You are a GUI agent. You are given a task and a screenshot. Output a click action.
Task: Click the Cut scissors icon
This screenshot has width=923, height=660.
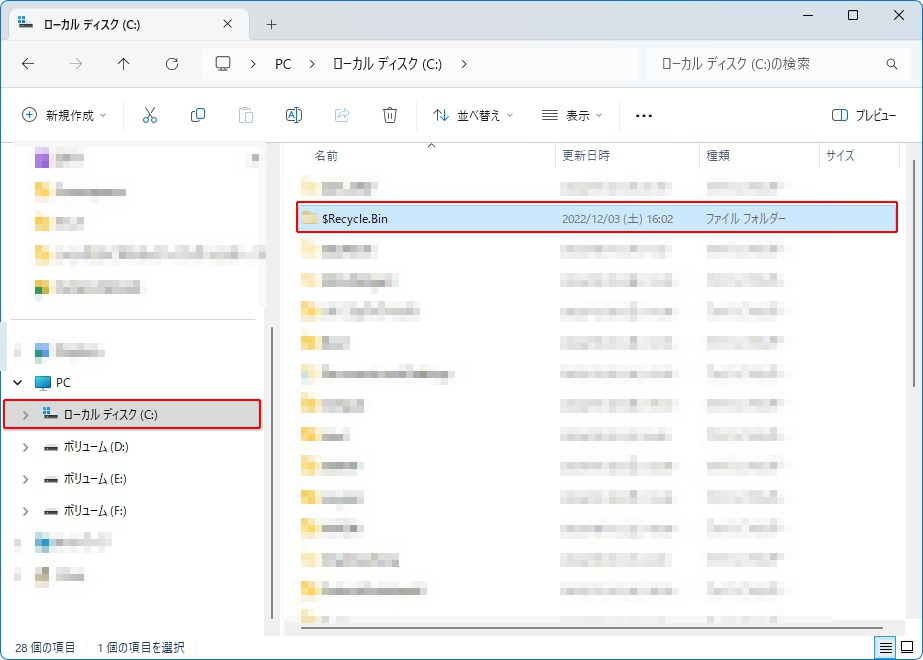click(x=150, y=115)
